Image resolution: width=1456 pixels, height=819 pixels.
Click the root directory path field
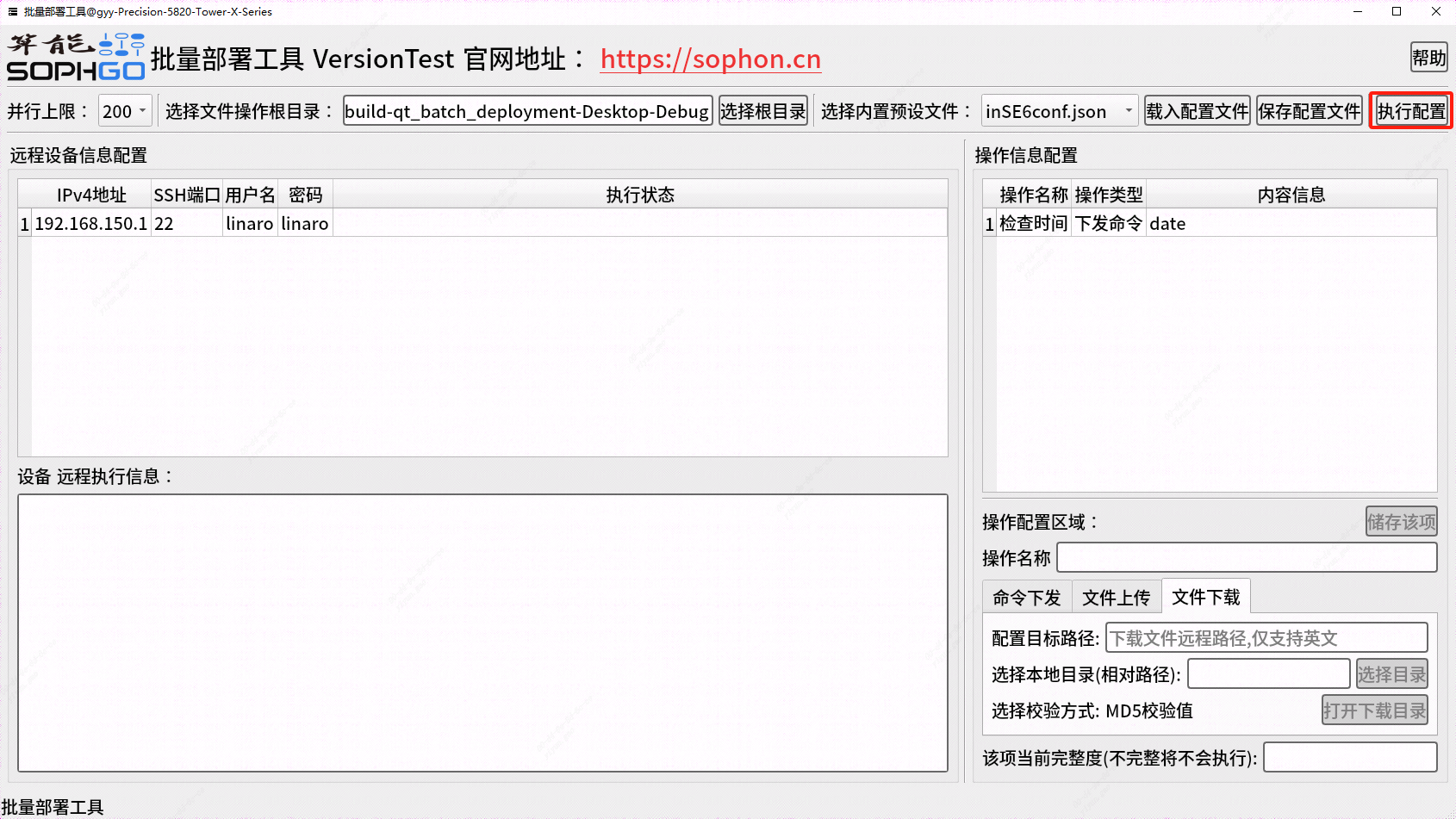point(526,111)
